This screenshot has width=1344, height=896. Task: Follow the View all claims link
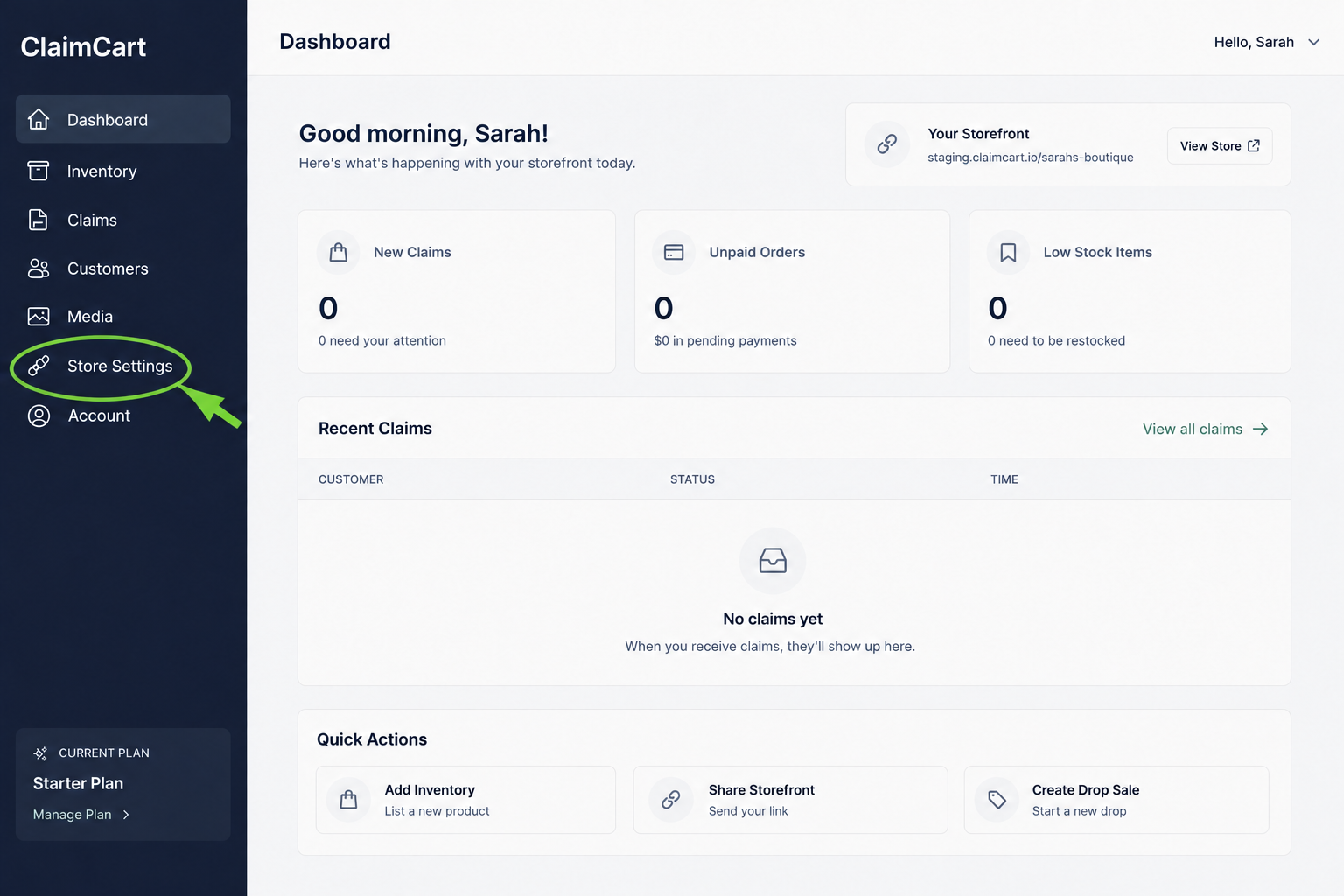tap(1205, 429)
